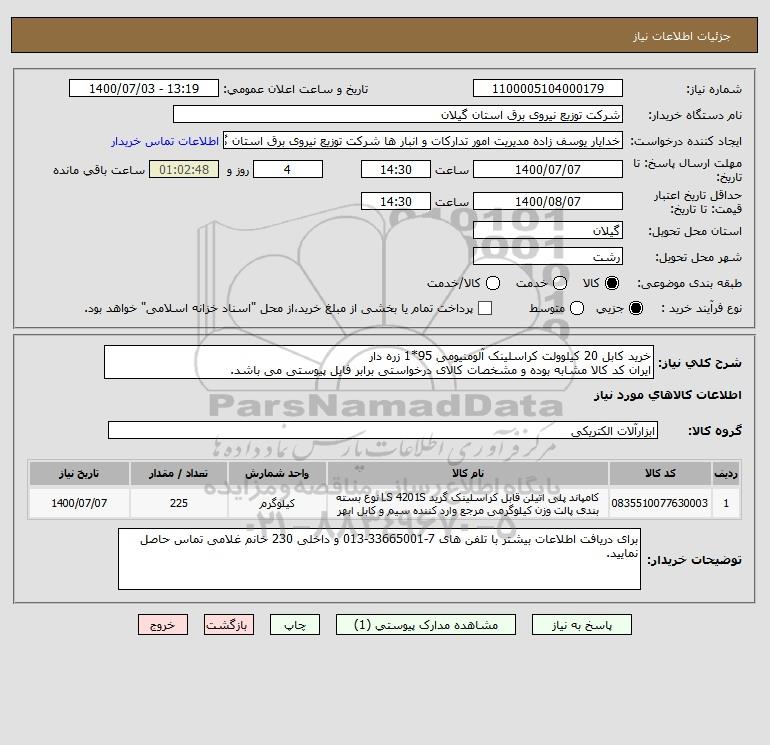Viewport: 770px width, 745px height.
Task: Select the کالا radio button
Action: click(x=612, y=283)
